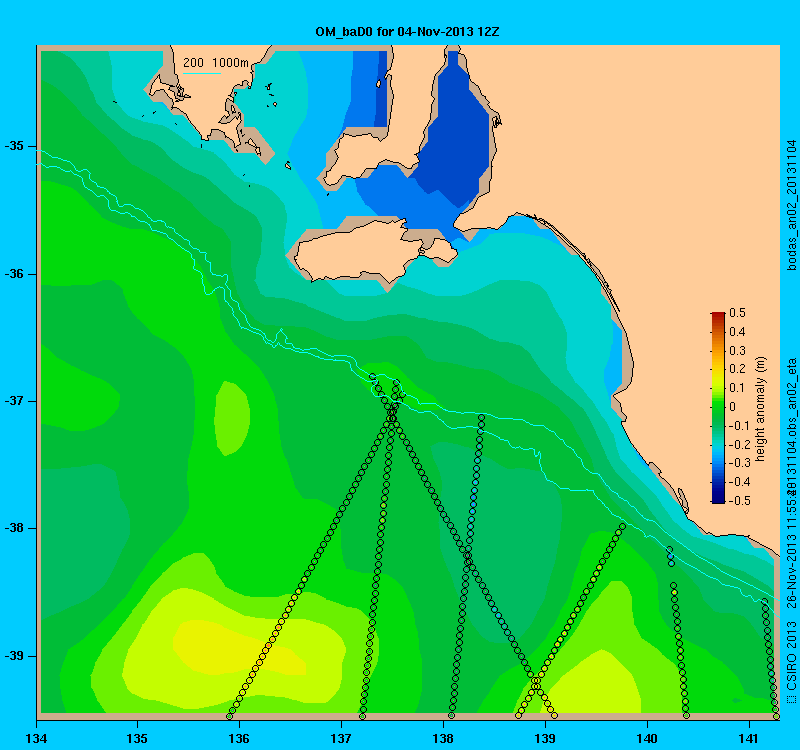Click the vertical '26-Nov-2013 11:55' timestamp text
This screenshot has height=750, width=800.
[791, 552]
